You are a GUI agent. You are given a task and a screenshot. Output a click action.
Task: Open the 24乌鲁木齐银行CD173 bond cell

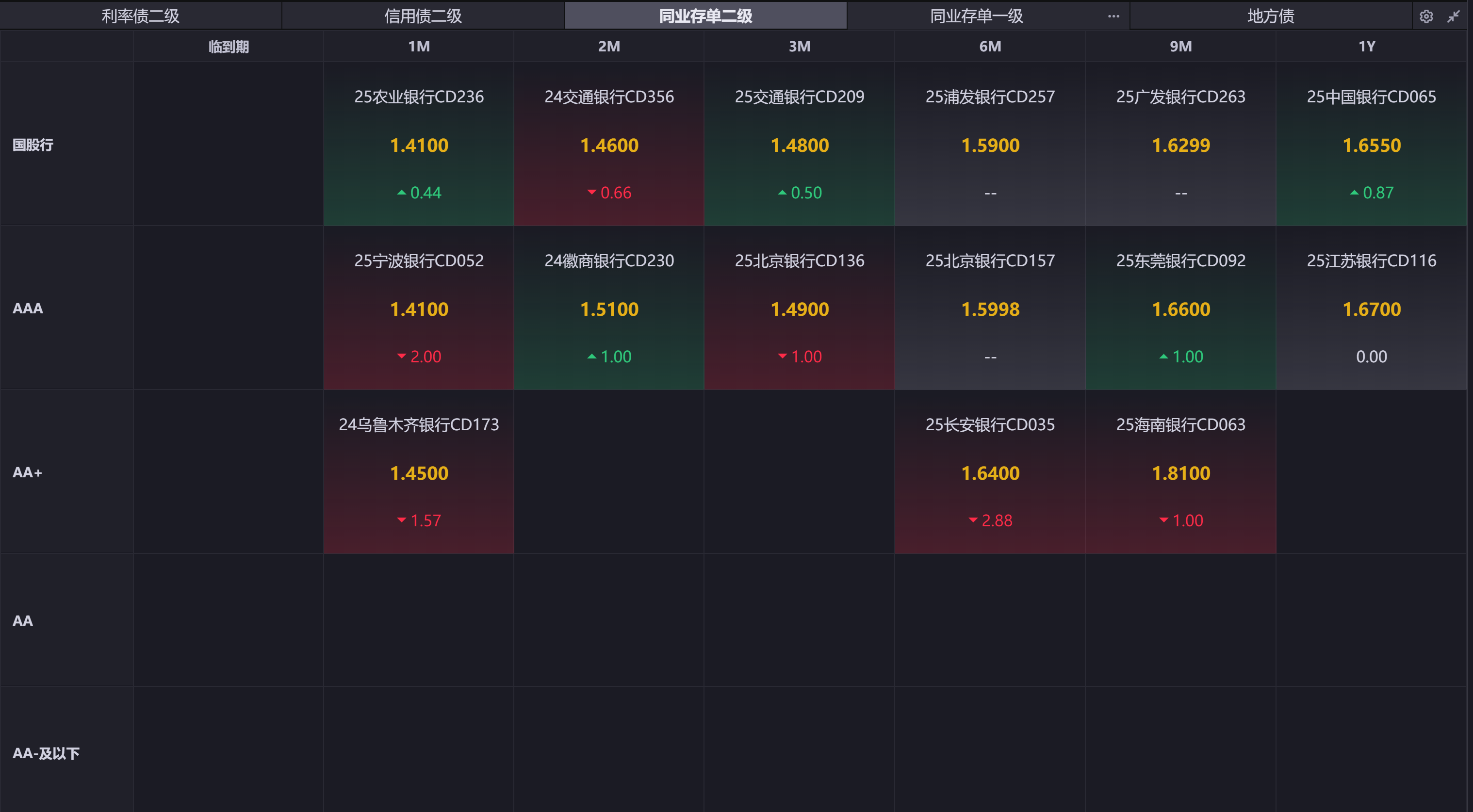419,425
